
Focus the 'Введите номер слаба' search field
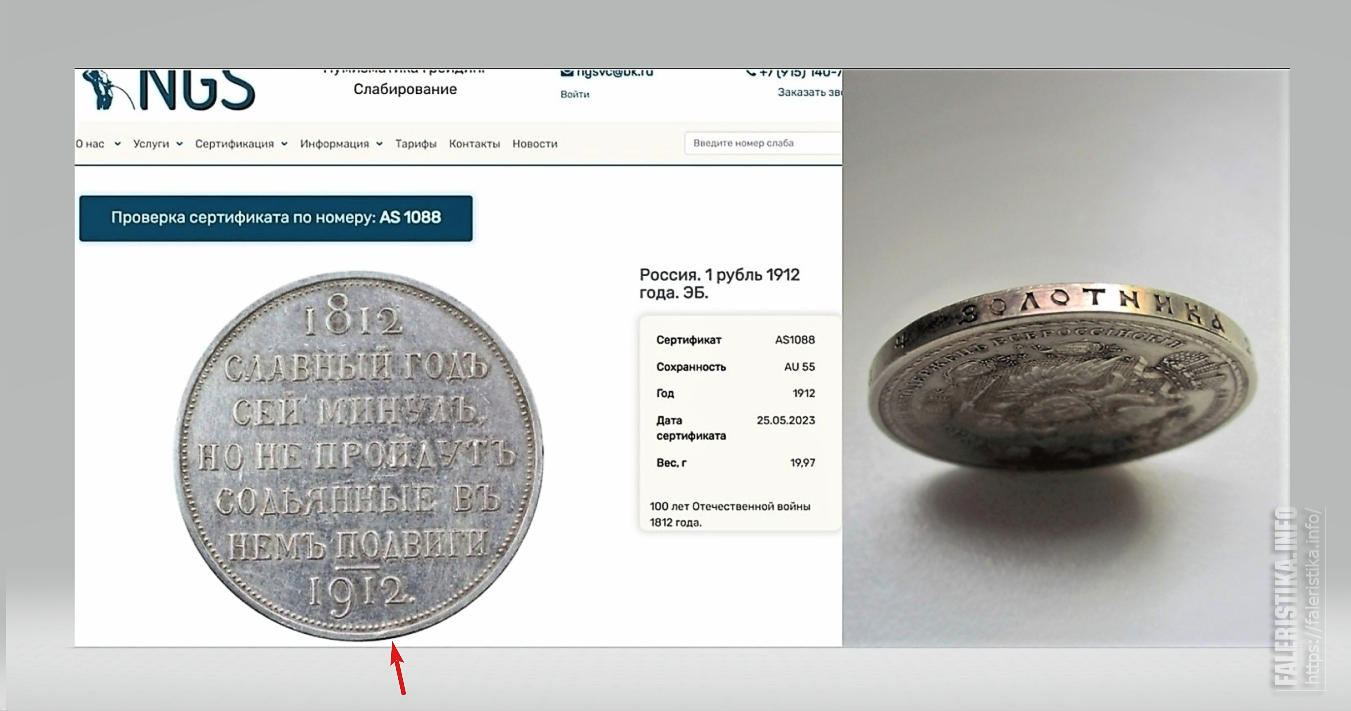763,143
